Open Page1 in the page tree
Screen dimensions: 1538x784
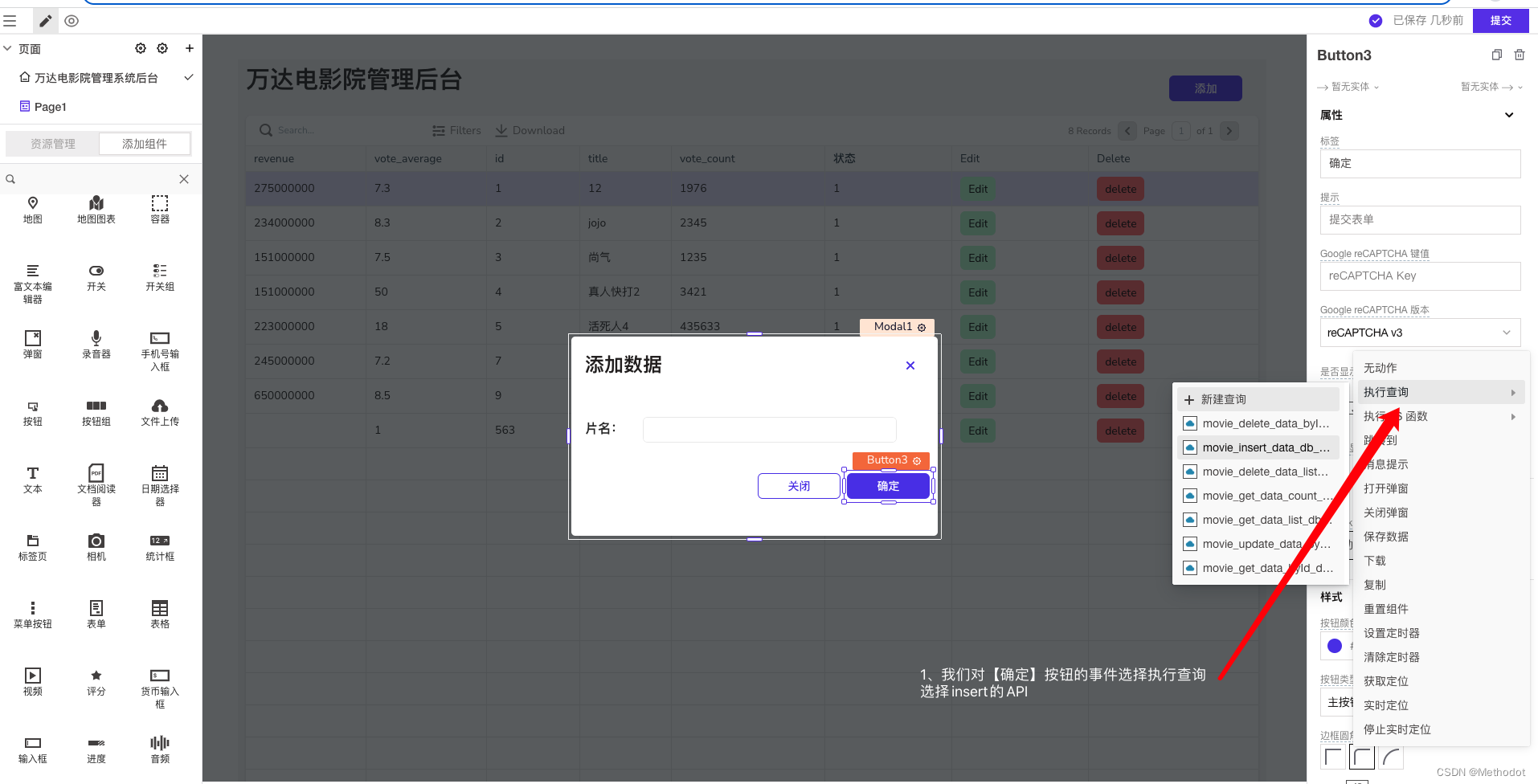click(x=50, y=107)
